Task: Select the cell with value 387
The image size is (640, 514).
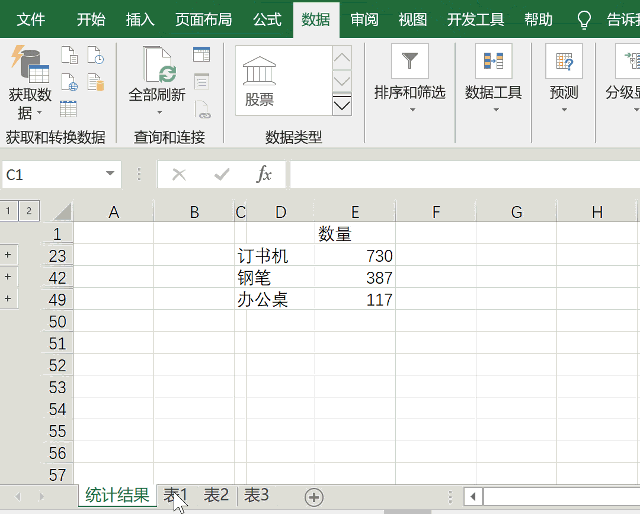Action: pos(355,278)
